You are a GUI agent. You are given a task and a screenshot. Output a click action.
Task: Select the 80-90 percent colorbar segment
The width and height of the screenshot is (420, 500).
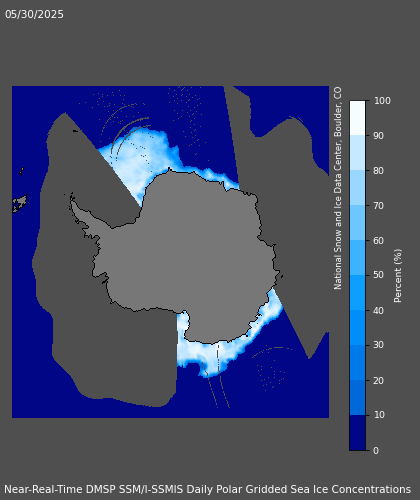pos(357,153)
